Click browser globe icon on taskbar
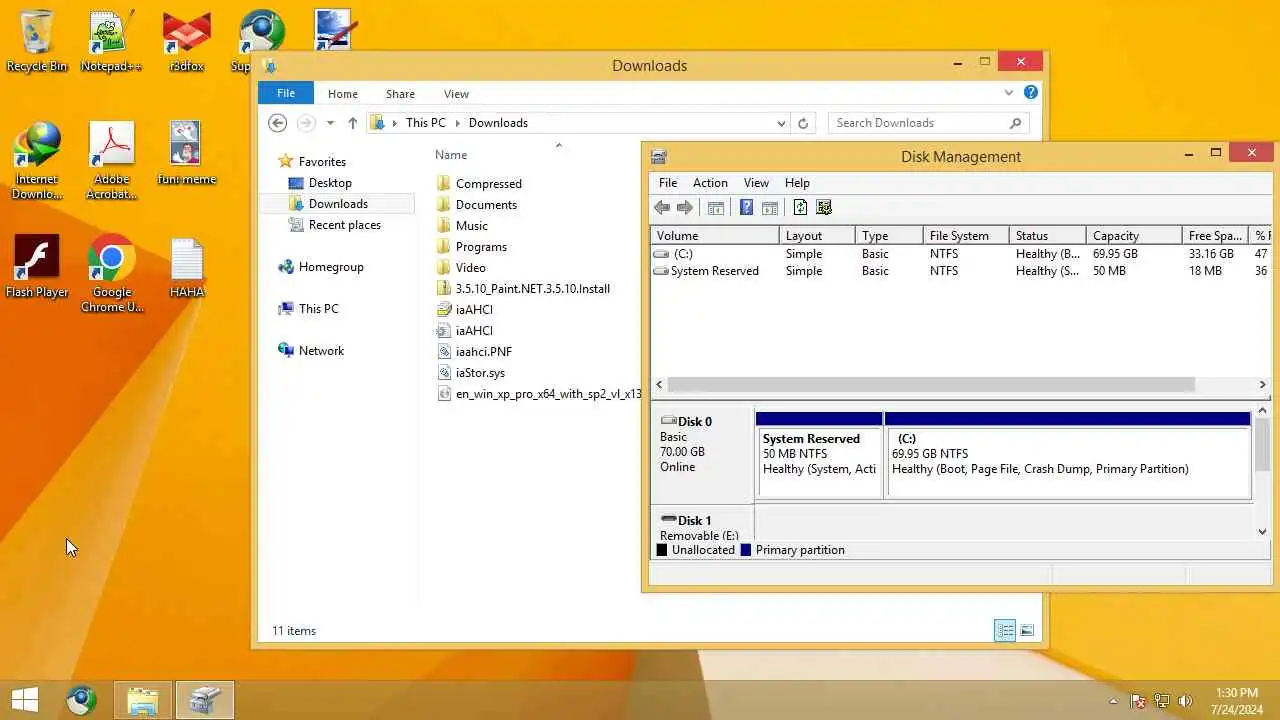 coord(81,700)
